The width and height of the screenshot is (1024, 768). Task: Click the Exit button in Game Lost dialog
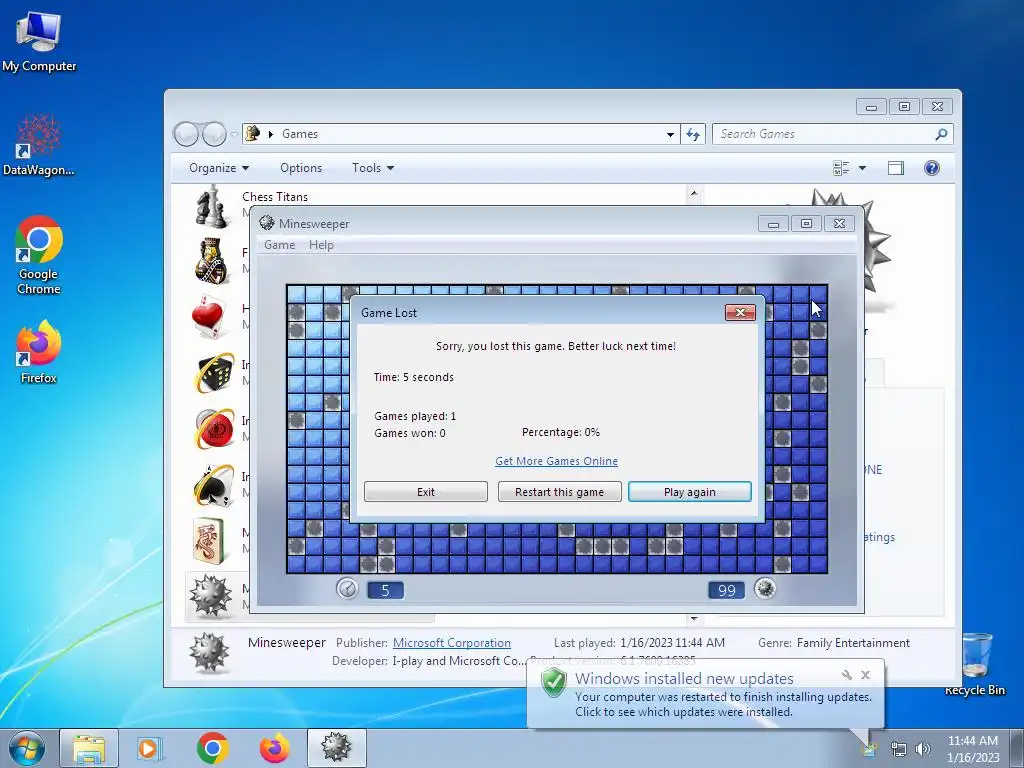pyautogui.click(x=426, y=492)
